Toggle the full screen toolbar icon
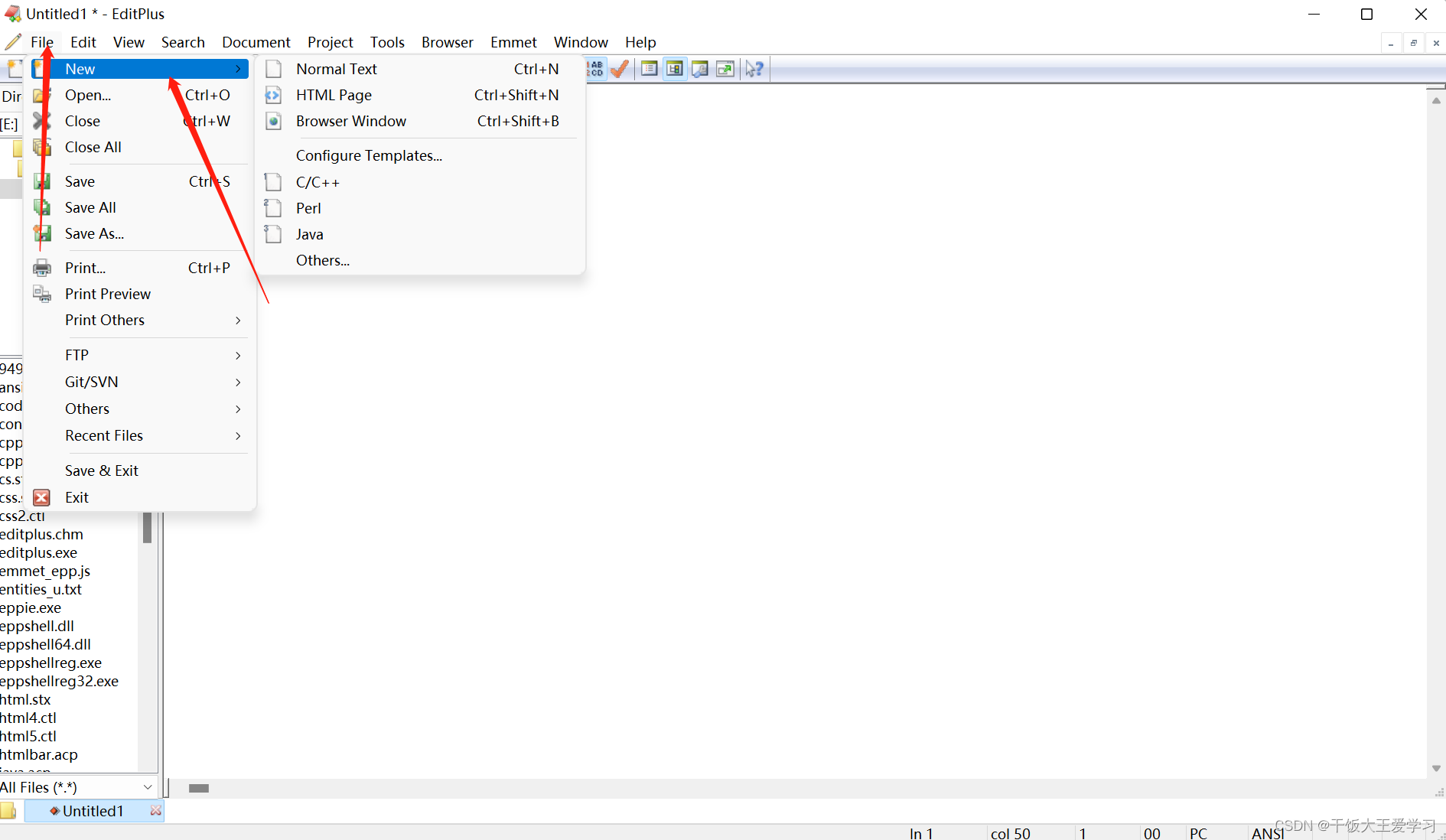The height and width of the screenshot is (840, 1446). point(725,69)
